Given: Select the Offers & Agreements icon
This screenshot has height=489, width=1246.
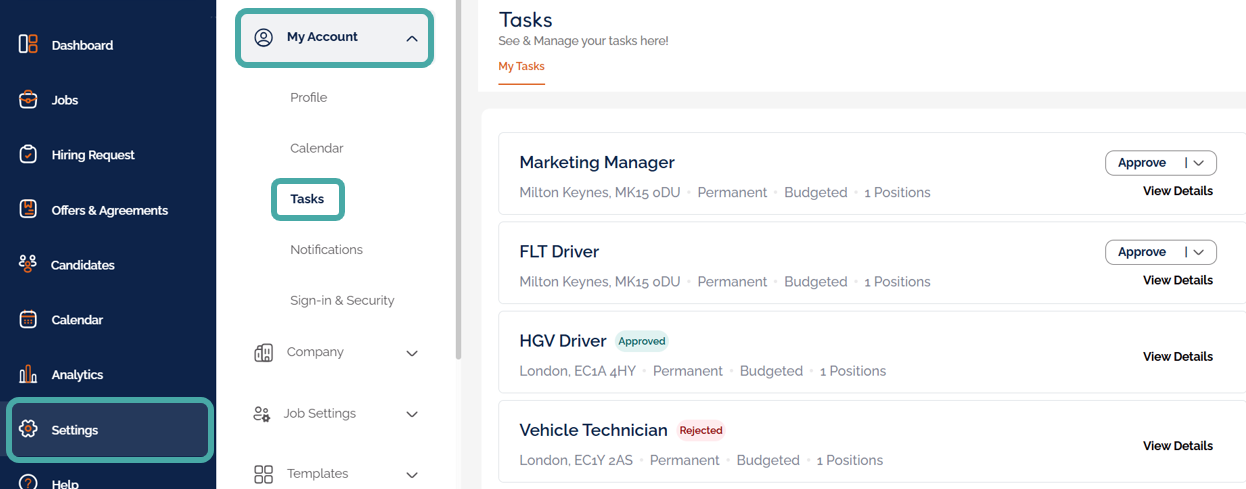Looking at the screenshot, I should tap(28, 210).
